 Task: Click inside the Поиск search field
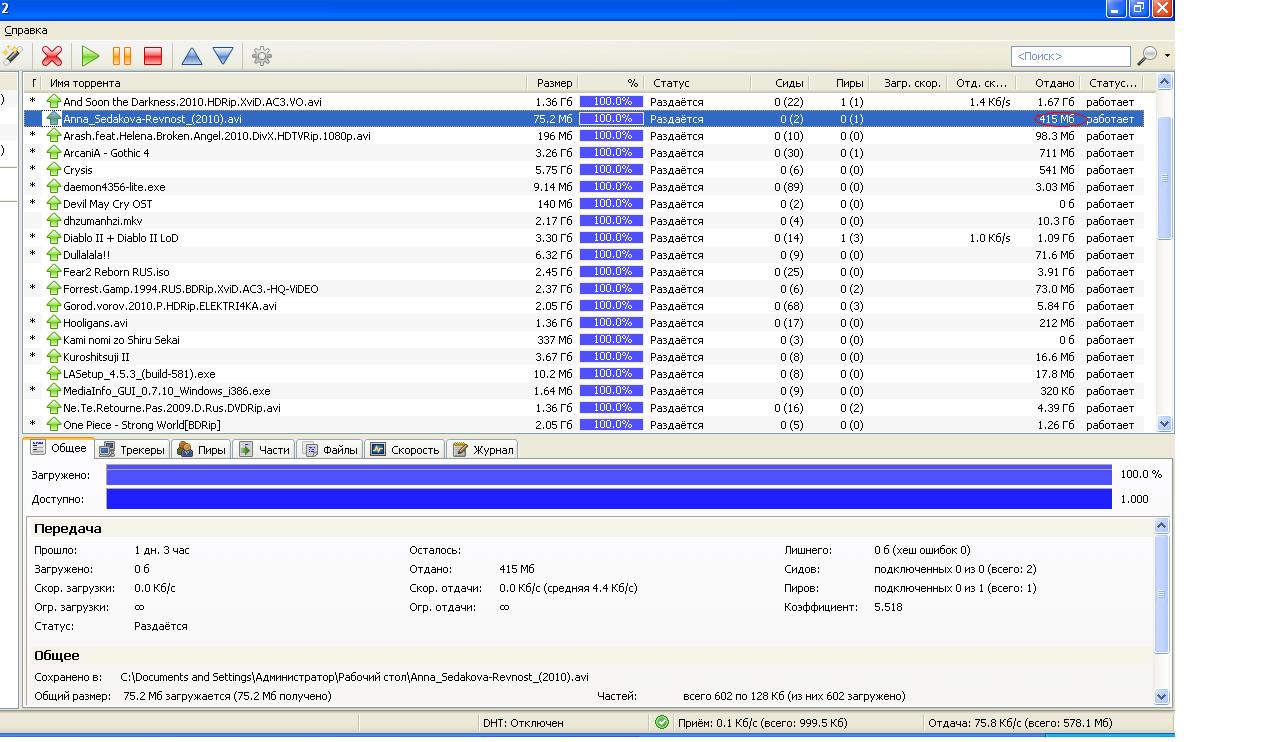1069,56
